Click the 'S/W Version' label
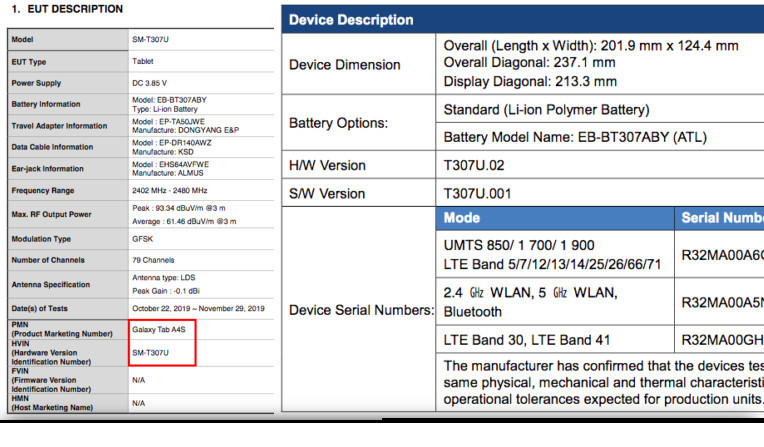This screenshot has width=764, height=447. coord(327,194)
